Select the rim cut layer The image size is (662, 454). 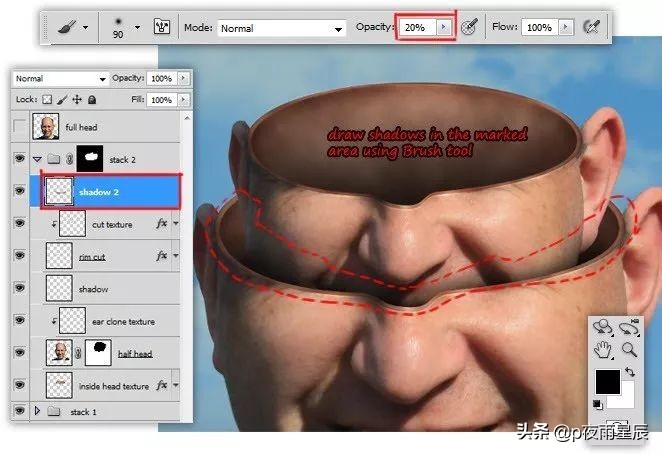pyautogui.click(x=106, y=256)
